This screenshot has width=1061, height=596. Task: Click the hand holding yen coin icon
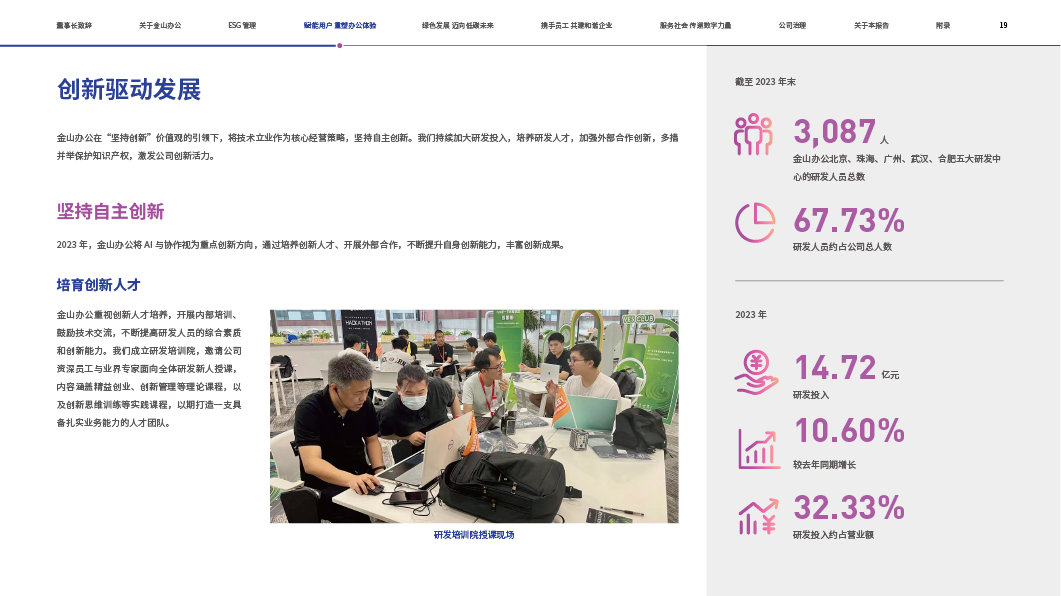tap(756, 371)
